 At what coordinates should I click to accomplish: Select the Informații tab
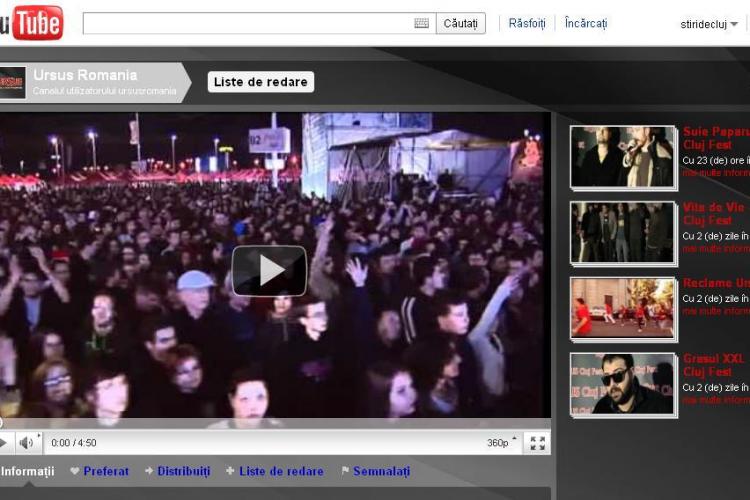tap(27, 471)
